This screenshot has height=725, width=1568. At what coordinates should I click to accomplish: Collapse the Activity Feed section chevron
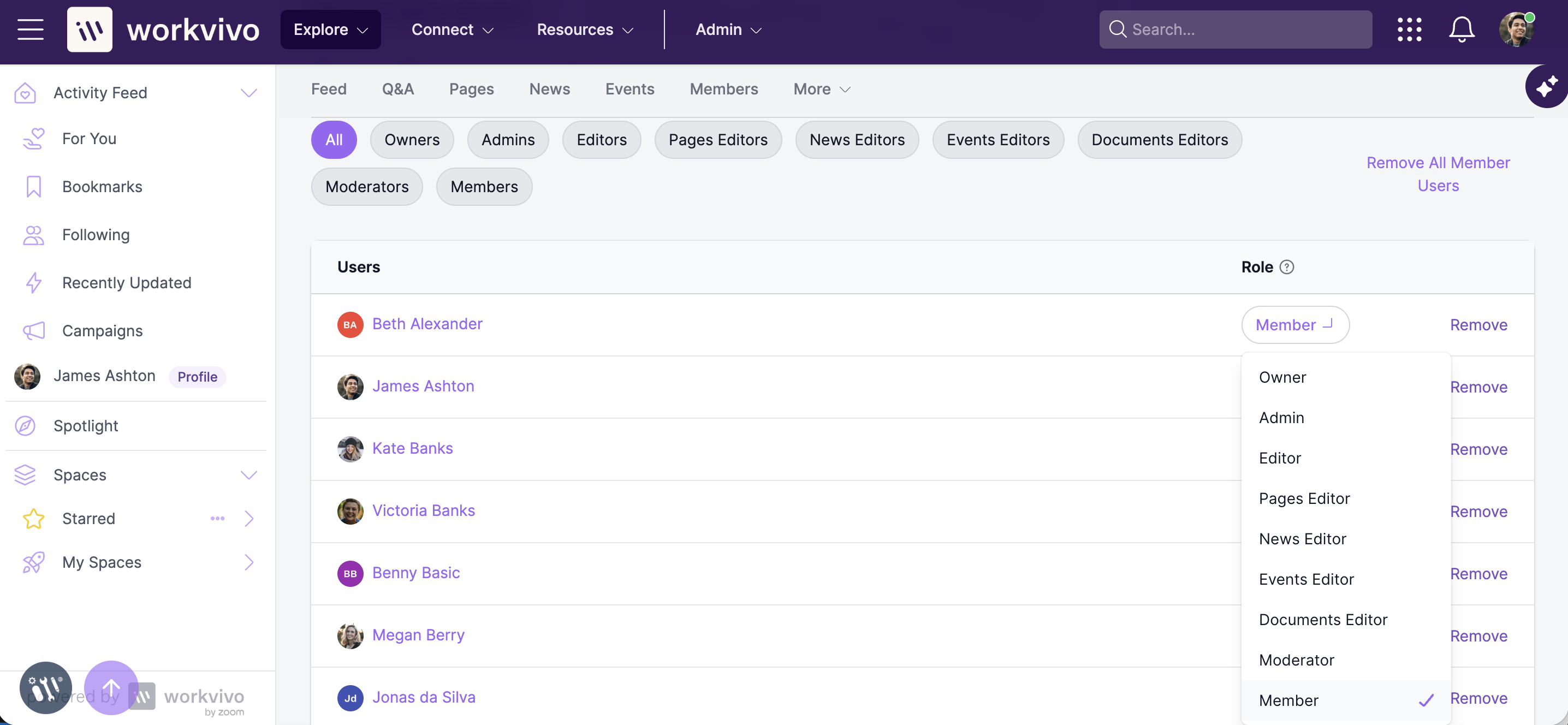pyautogui.click(x=249, y=92)
